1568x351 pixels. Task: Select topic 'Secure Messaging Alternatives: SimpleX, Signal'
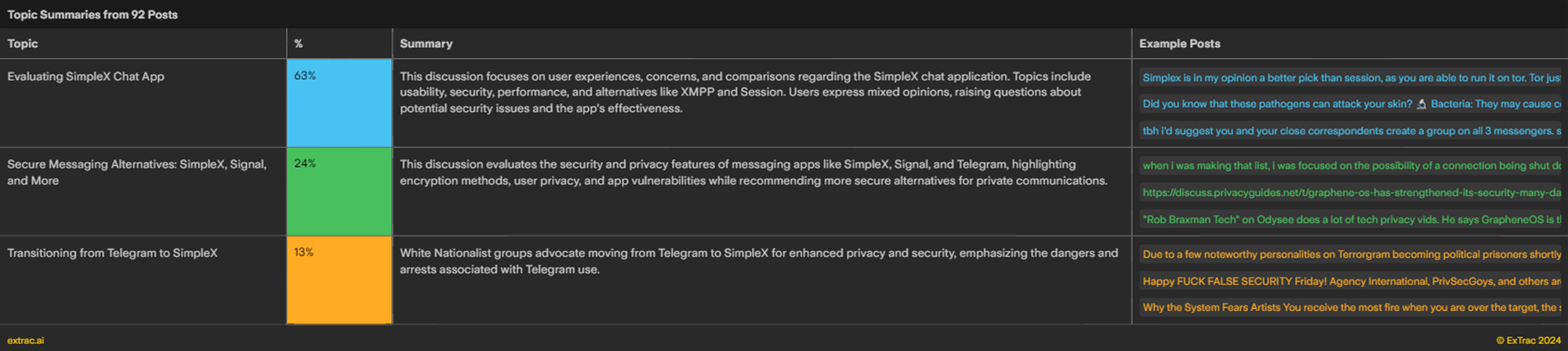tap(137, 172)
